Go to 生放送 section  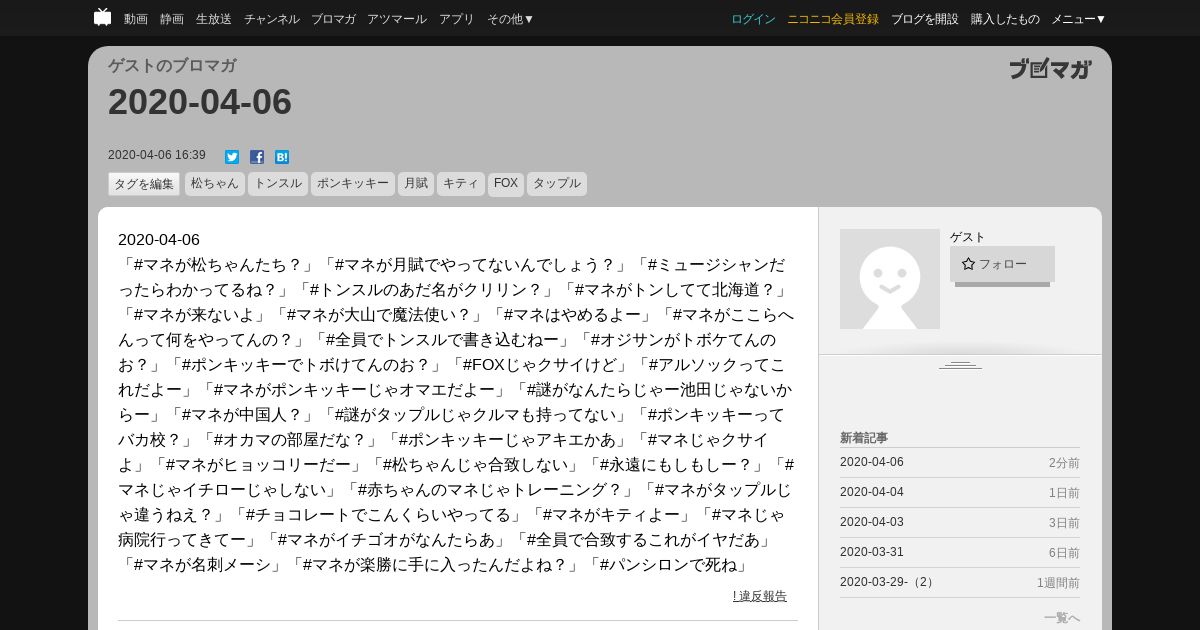(x=214, y=19)
